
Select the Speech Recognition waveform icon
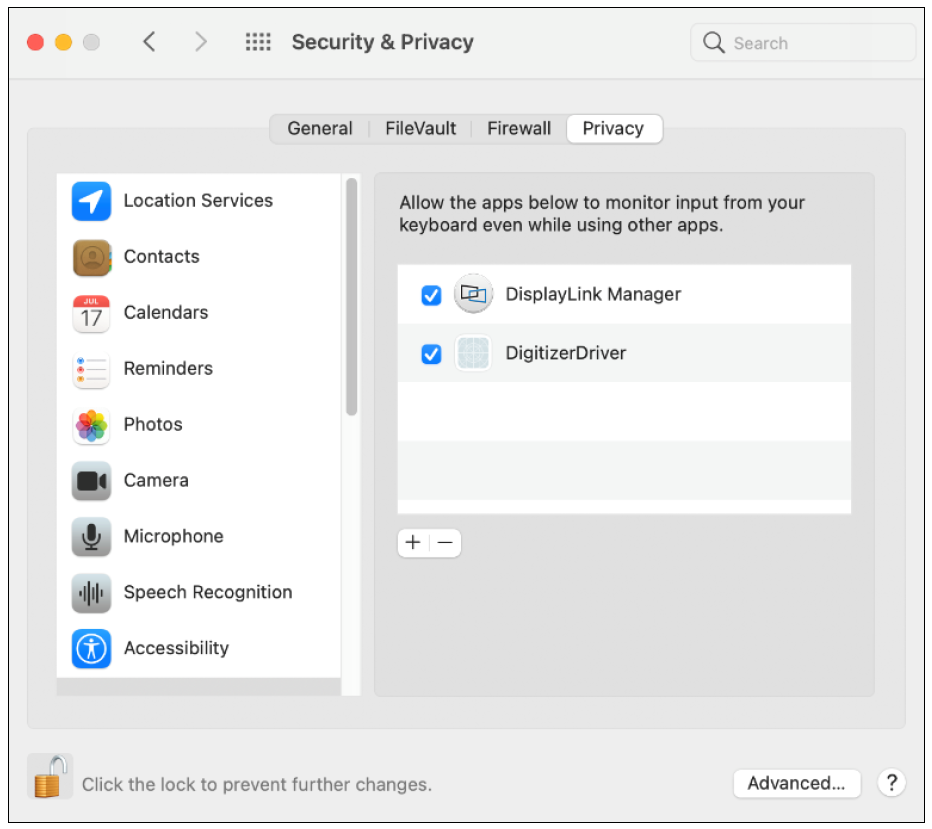tap(91, 593)
